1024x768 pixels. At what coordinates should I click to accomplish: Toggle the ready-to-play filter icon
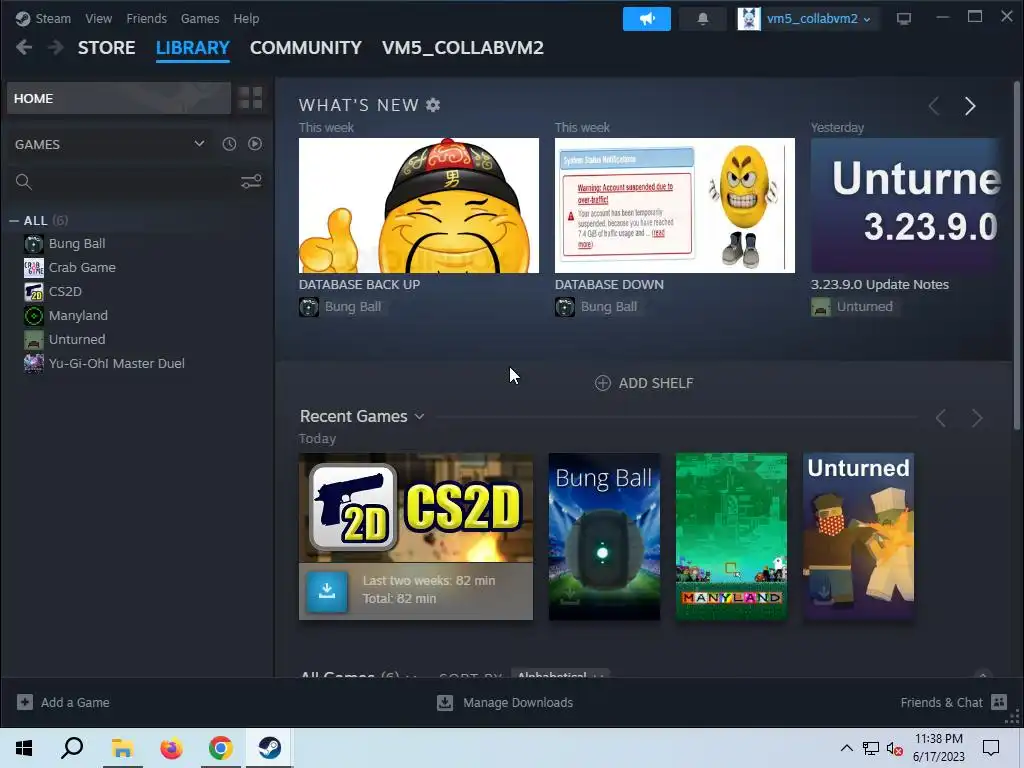[x=255, y=144]
